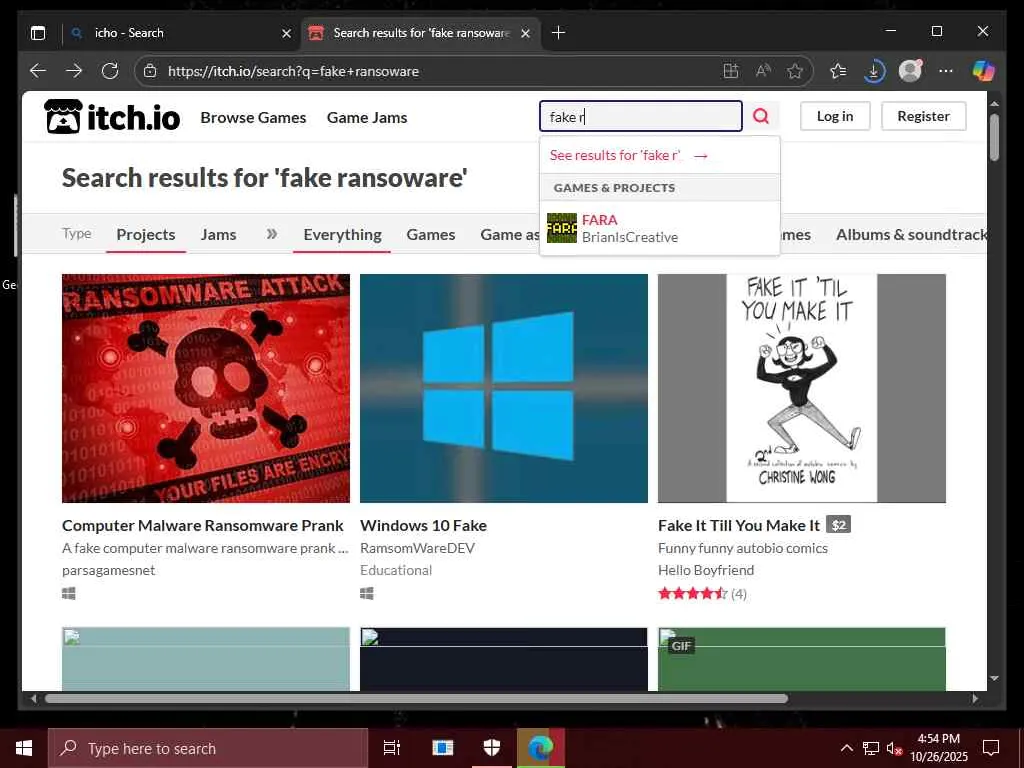The width and height of the screenshot is (1024, 768).
Task: Click the read aloud icon
Action: [x=763, y=71]
